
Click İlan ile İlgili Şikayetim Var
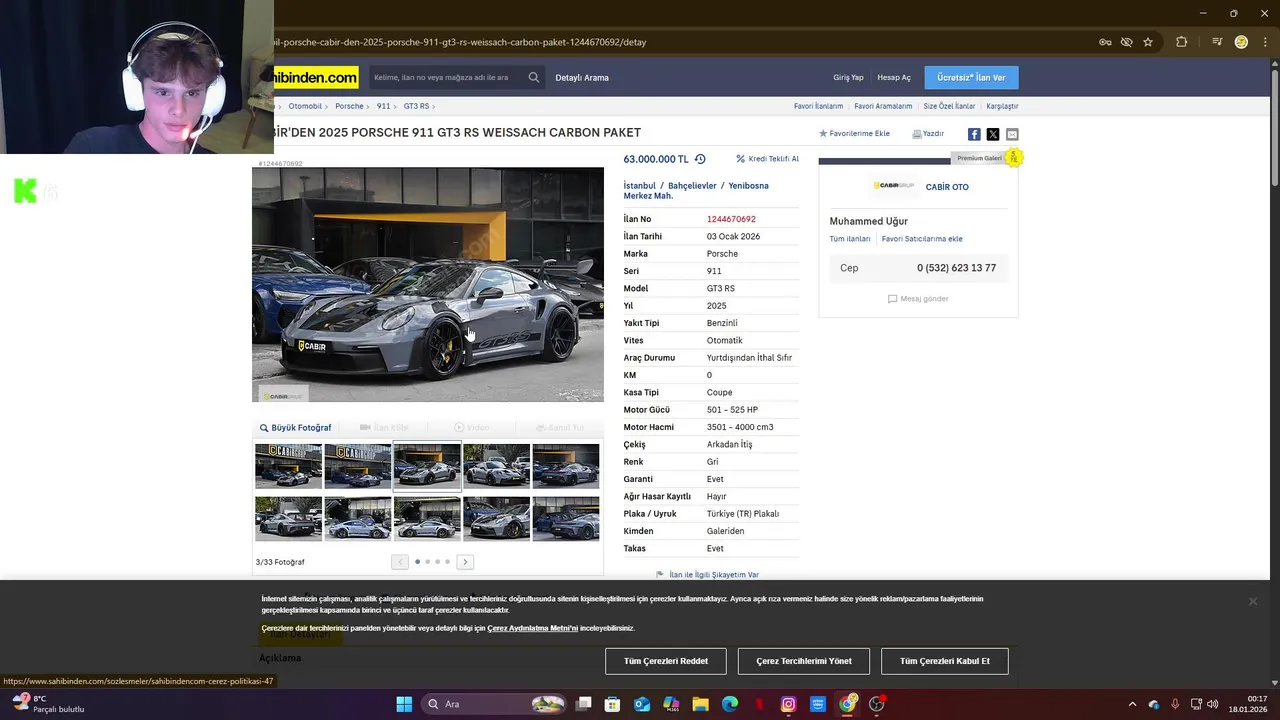(x=707, y=575)
